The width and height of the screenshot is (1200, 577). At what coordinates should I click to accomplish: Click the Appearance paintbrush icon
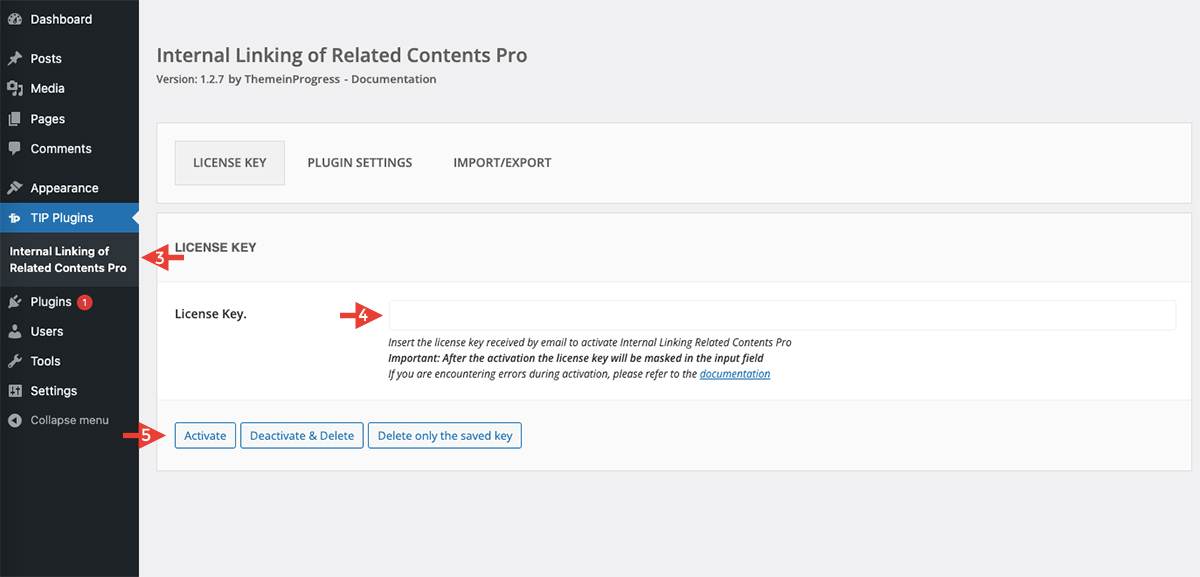coord(15,188)
